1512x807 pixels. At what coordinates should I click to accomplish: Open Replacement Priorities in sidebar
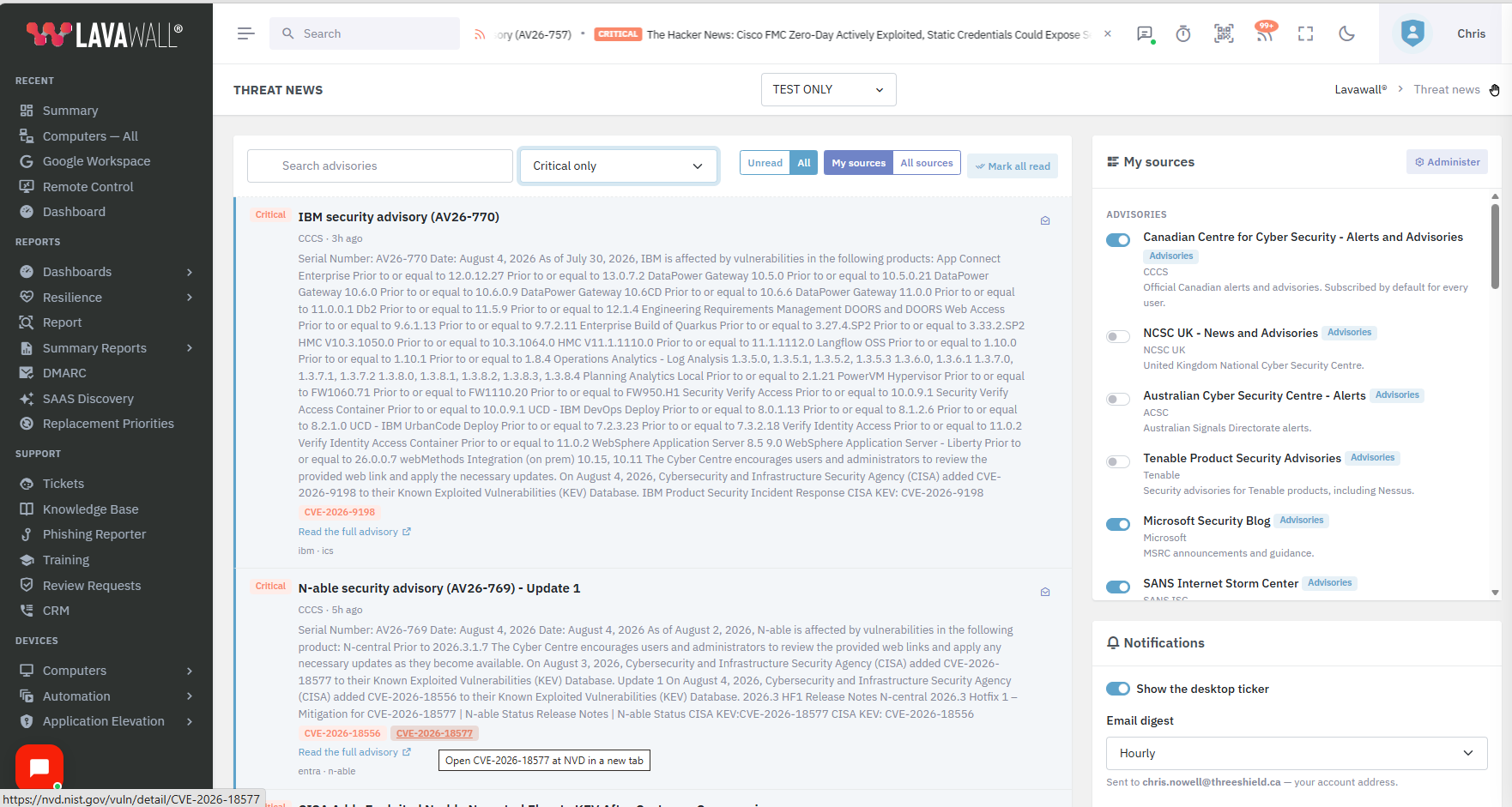(x=108, y=424)
